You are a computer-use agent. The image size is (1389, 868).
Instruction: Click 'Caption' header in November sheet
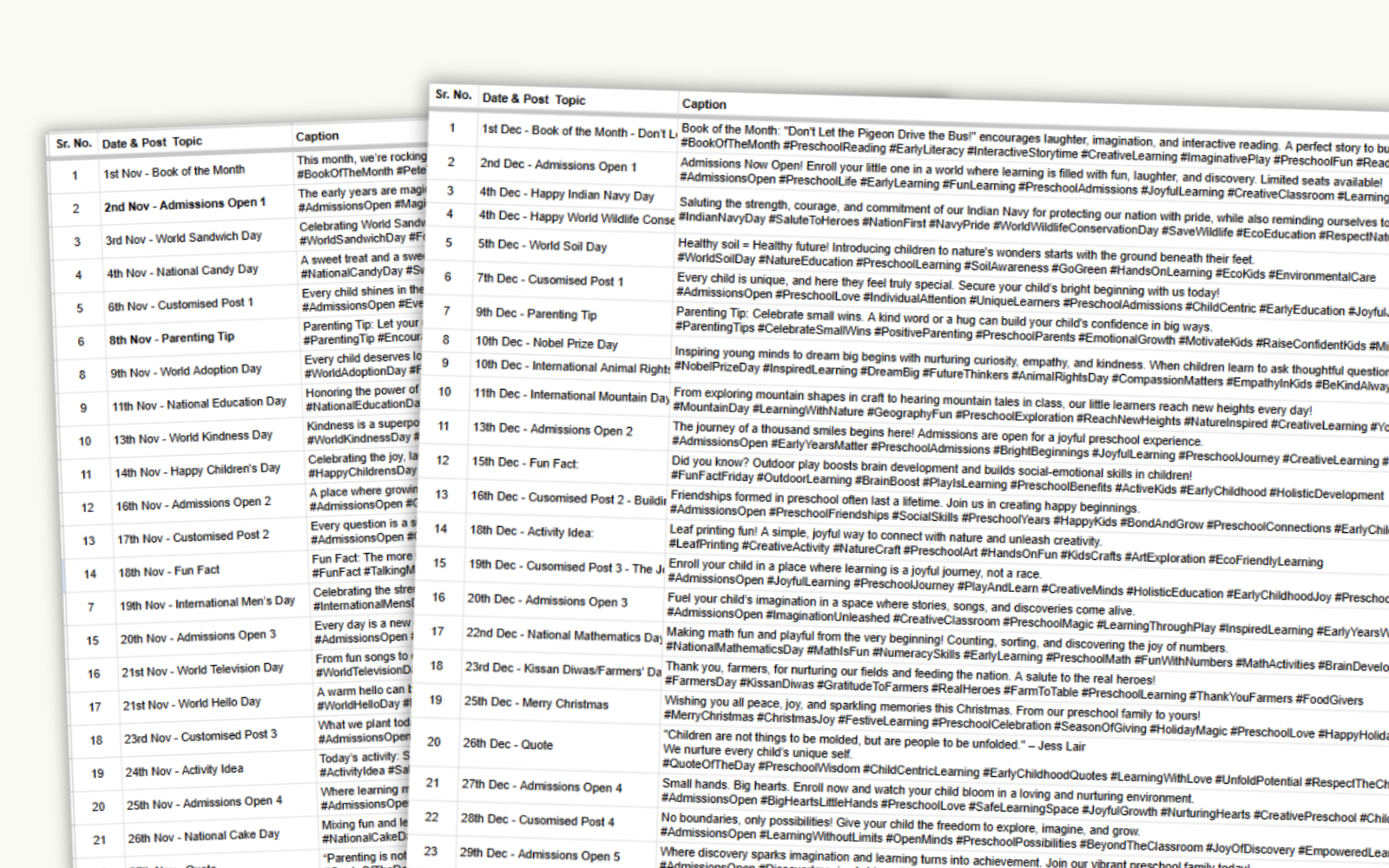pyautogui.click(x=317, y=136)
